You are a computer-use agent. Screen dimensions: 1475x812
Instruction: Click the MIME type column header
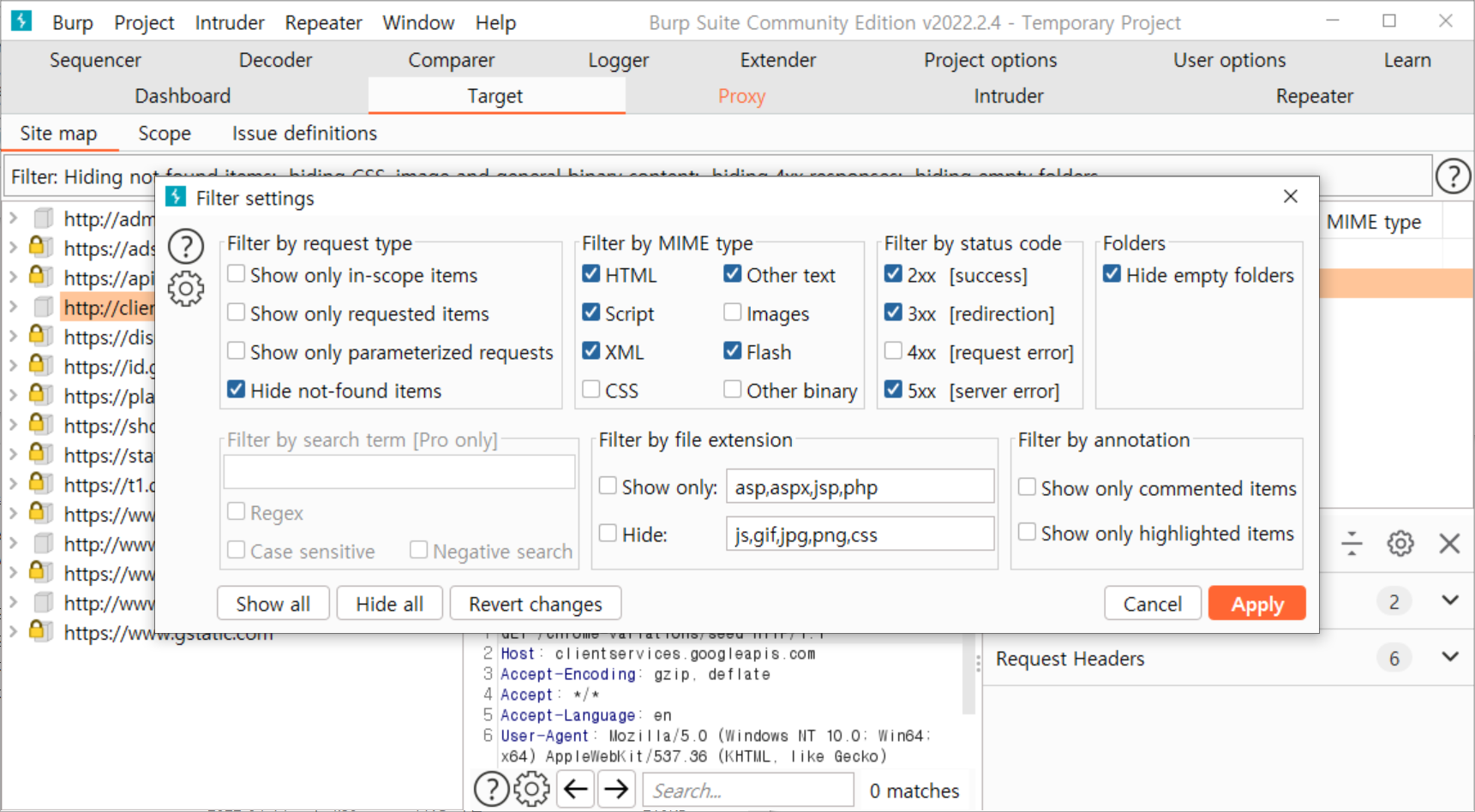tap(1374, 222)
